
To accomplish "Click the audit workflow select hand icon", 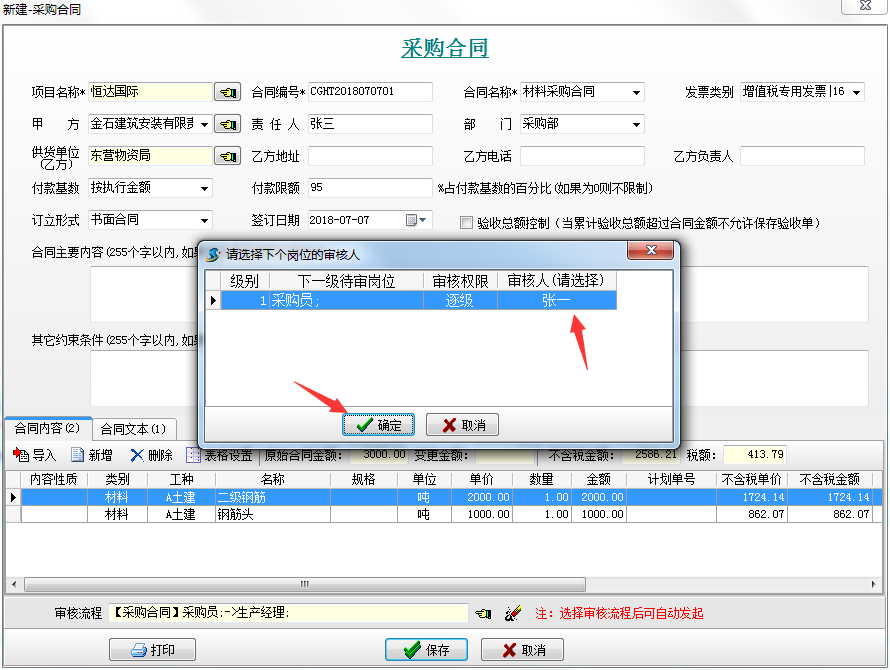I will (484, 613).
